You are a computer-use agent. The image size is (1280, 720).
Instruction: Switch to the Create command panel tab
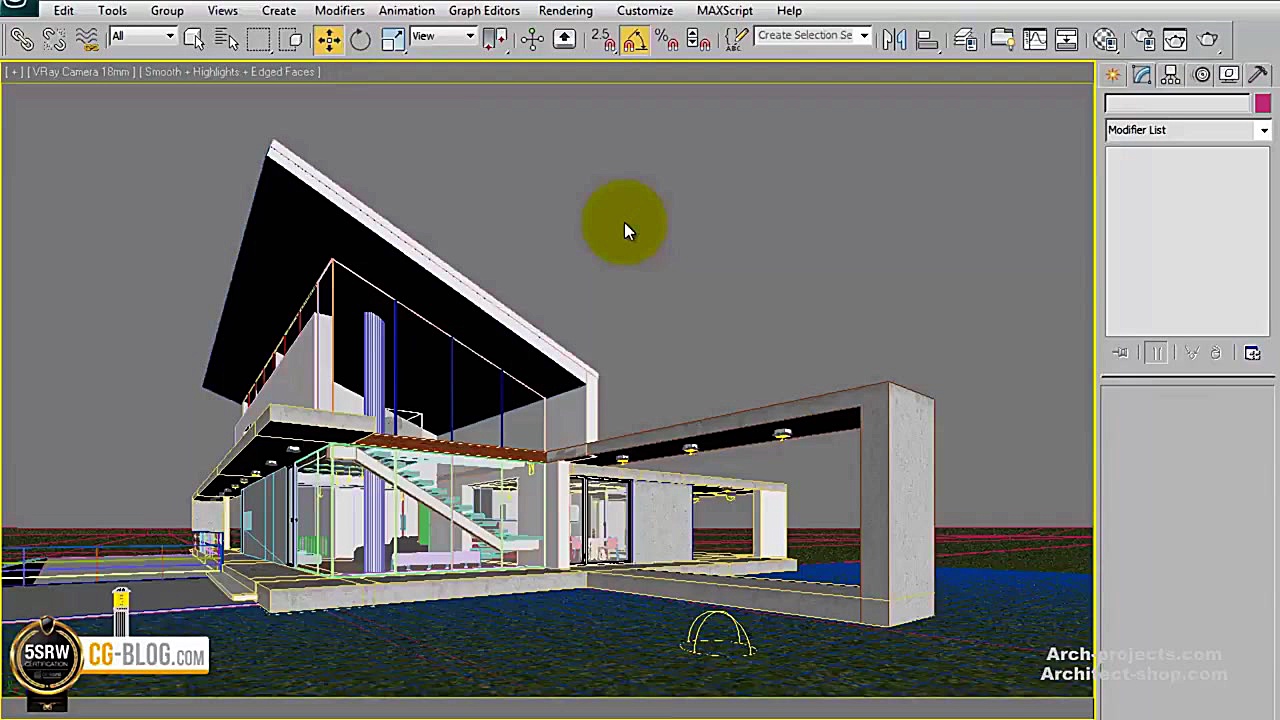click(1113, 76)
